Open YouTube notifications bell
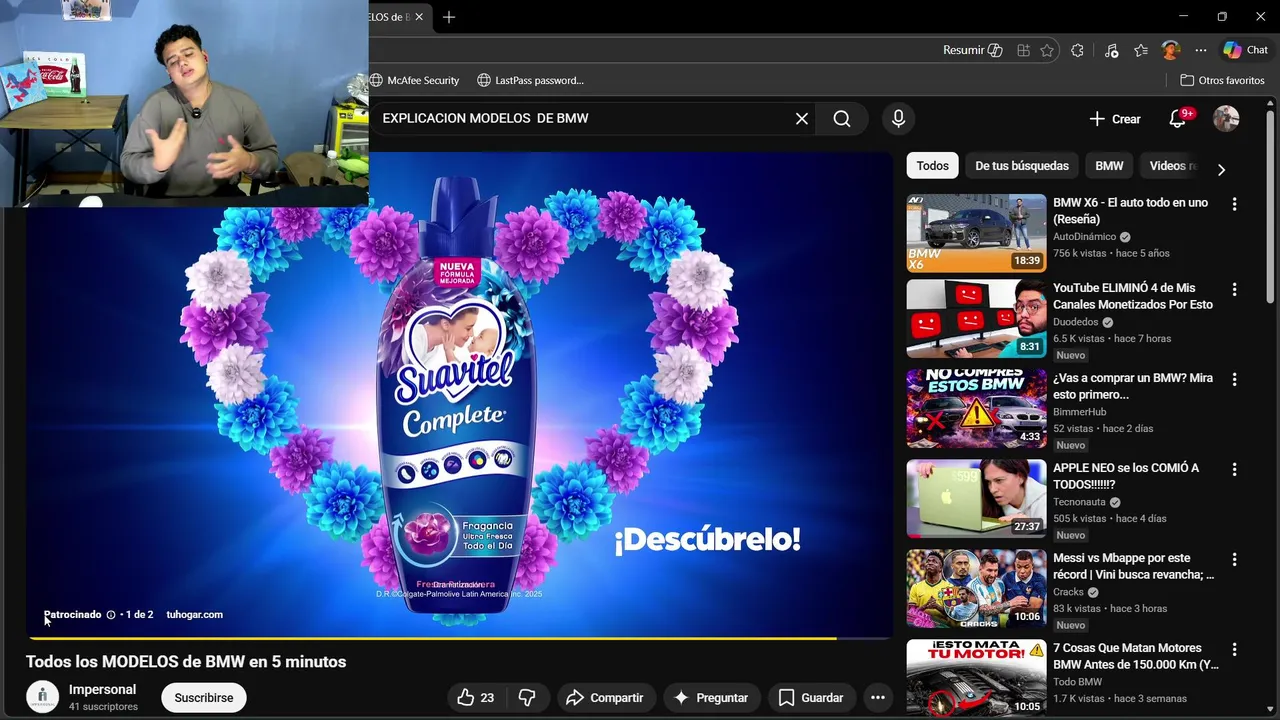This screenshot has width=1280, height=720. pyautogui.click(x=1178, y=119)
